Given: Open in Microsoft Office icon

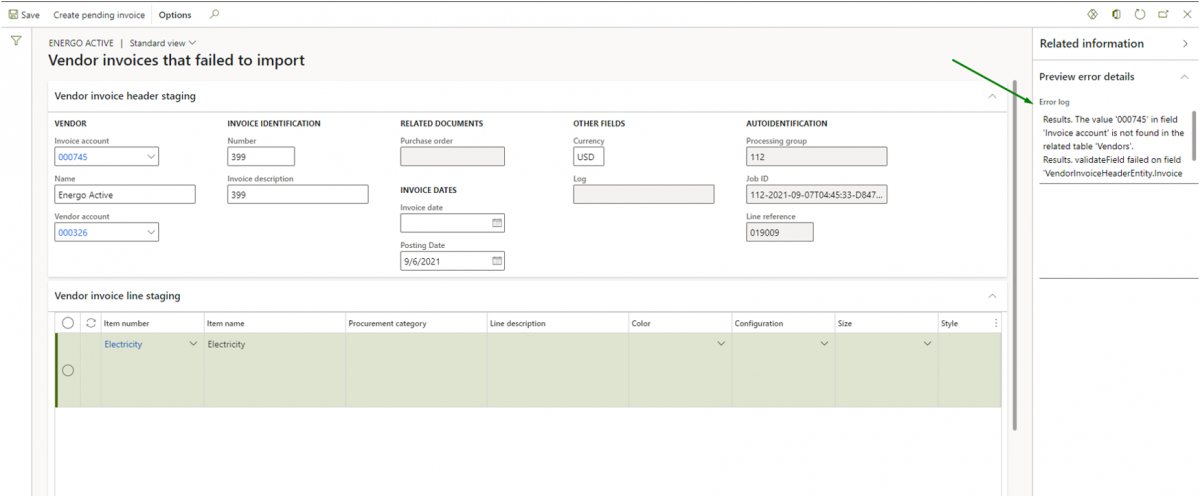Looking at the screenshot, I should coord(1116,15).
